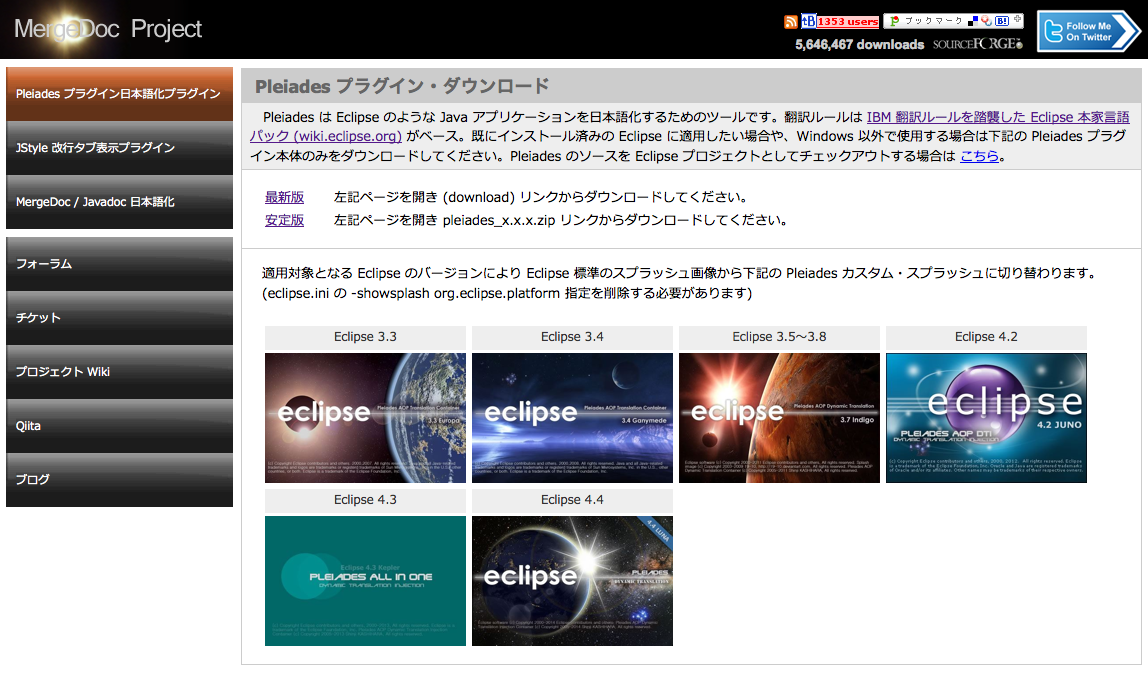Image resolution: width=1148 pixels, height=673 pixels.
Task: Click the Eclipse 4.4 caption label
Action: tap(572, 499)
